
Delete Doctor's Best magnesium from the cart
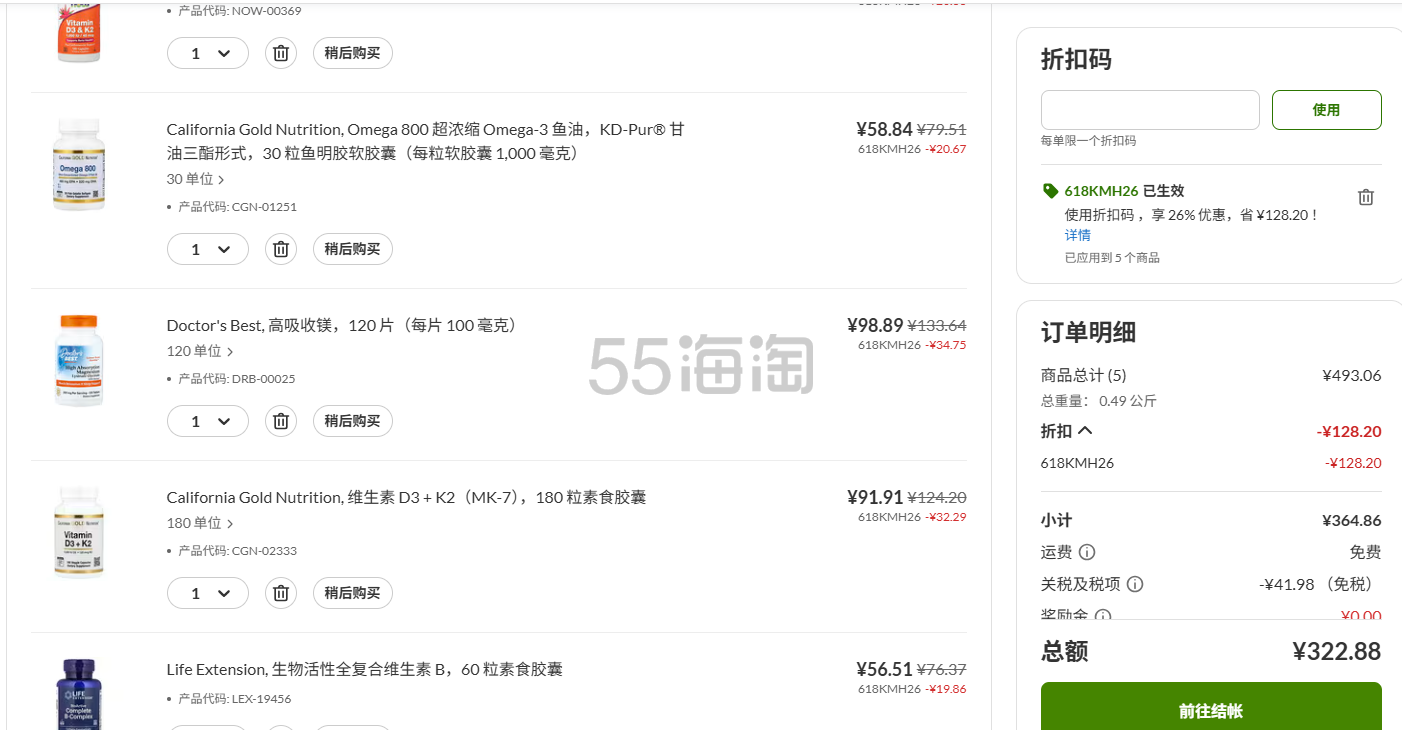[281, 421]
